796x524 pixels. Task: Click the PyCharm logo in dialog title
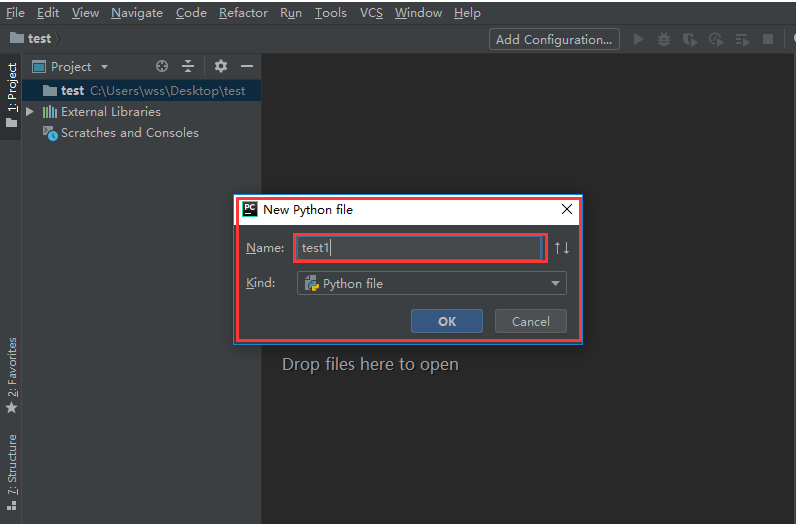(x=250, y=209)
